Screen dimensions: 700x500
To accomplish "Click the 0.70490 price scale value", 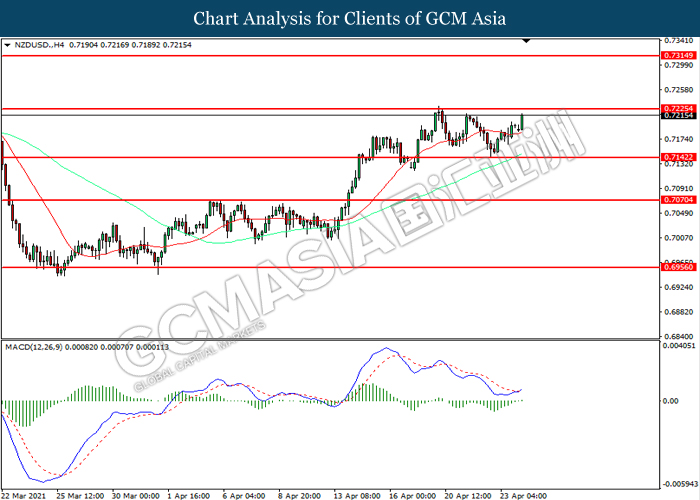I will [679, 213].
